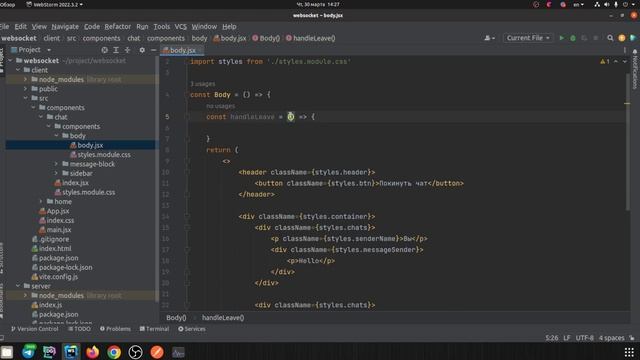Open the editor tabs options menu
Viewport: 640px width, 360px height.
[x=624, y=50]
